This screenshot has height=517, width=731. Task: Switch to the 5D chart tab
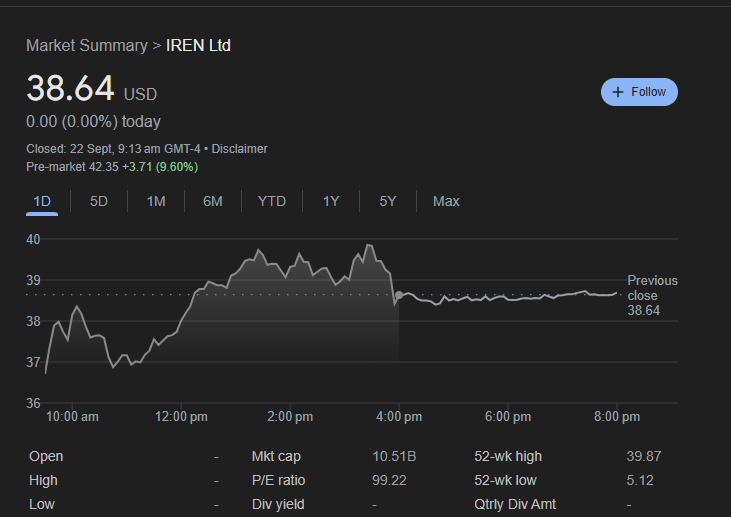[99, 201]
